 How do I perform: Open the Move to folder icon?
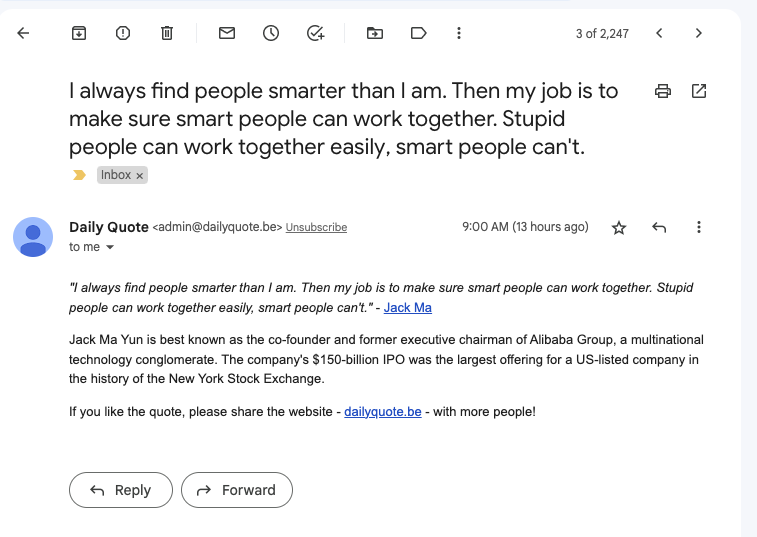point(375,33)
